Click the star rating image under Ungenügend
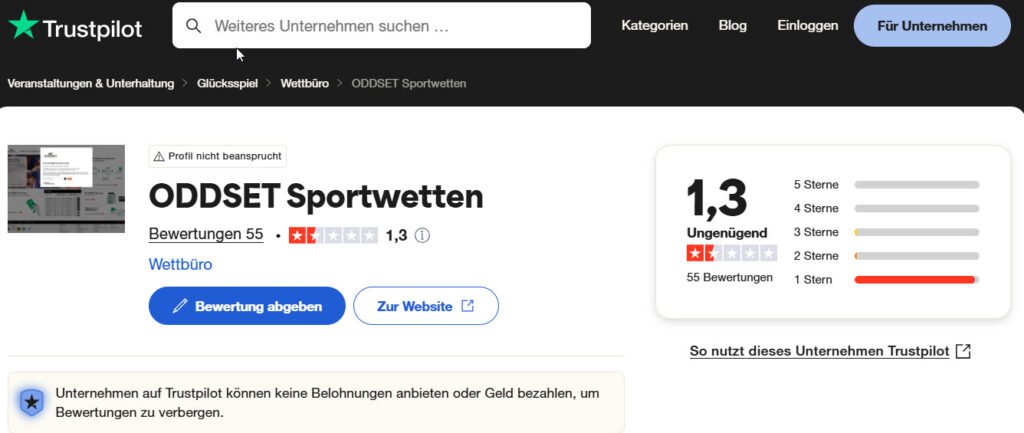Screen dimensions: 1024x433 pyautogui.click(x=731, y=253)
